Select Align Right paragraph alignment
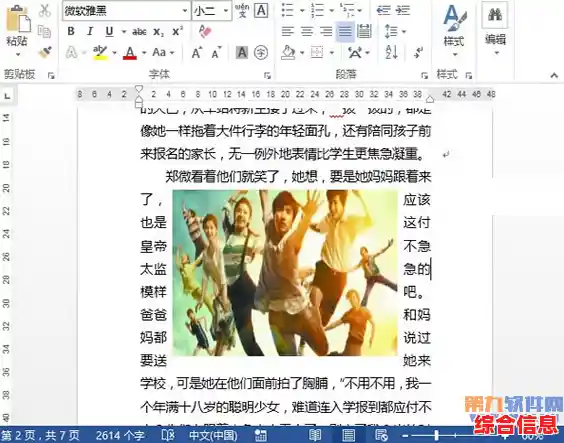This screenshot has height=443, width=564. 326,31
